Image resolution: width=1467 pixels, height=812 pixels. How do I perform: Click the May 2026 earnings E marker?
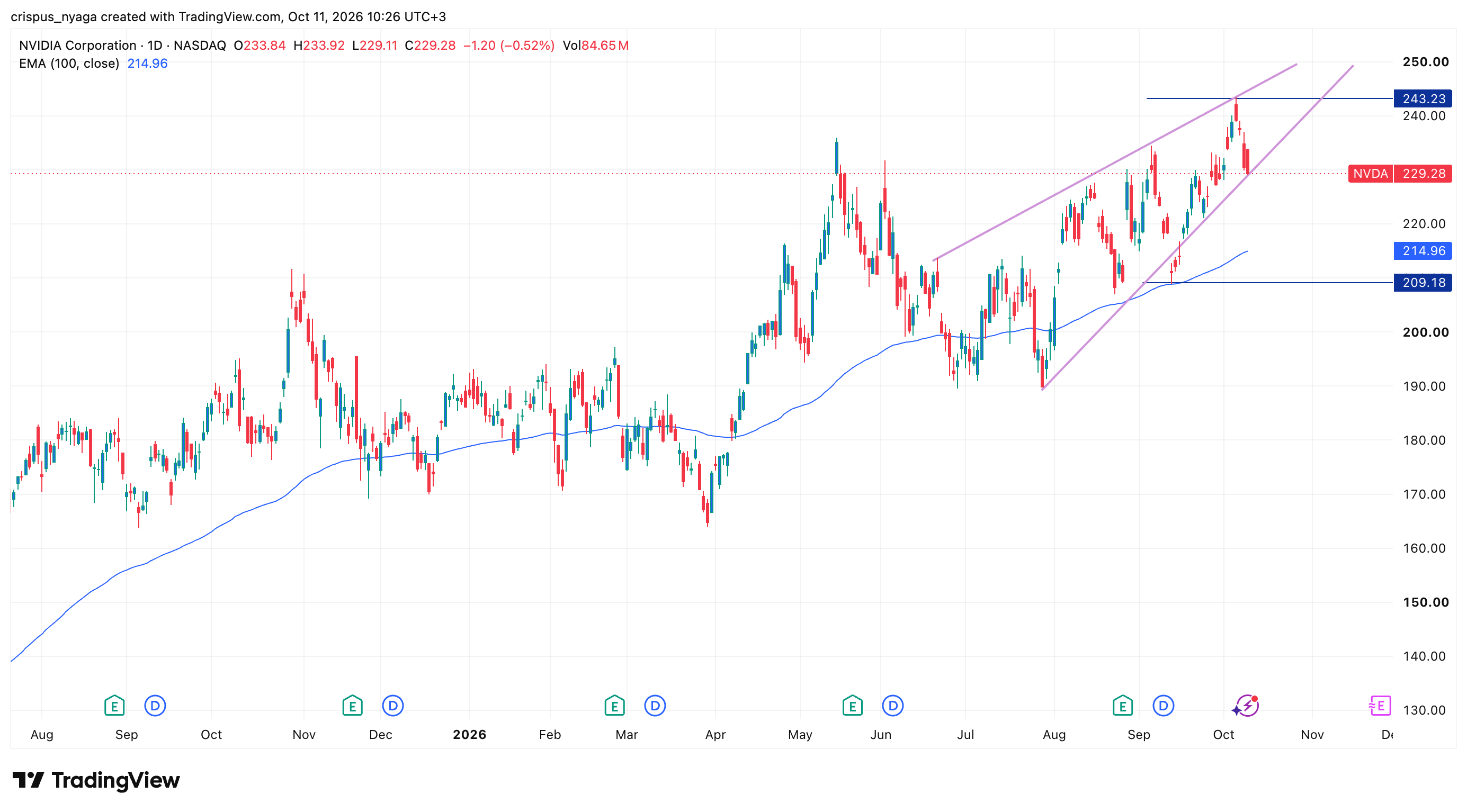(853, 706)
